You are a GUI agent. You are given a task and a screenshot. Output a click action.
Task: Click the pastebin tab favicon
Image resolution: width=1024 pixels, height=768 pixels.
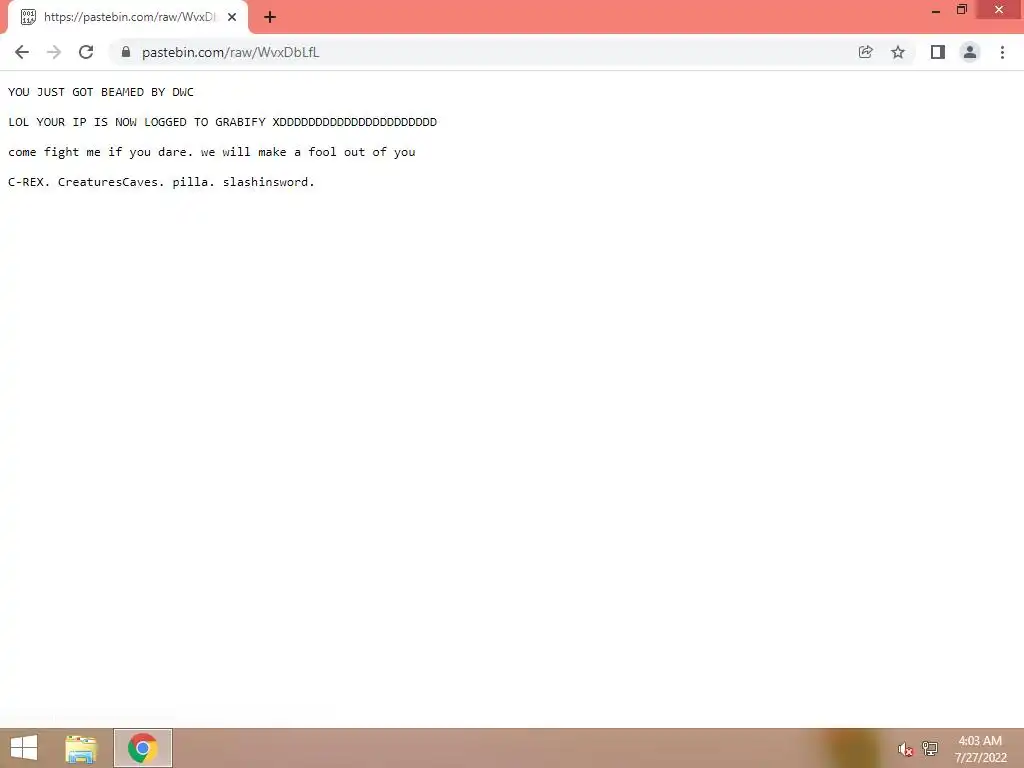(28, 17)
